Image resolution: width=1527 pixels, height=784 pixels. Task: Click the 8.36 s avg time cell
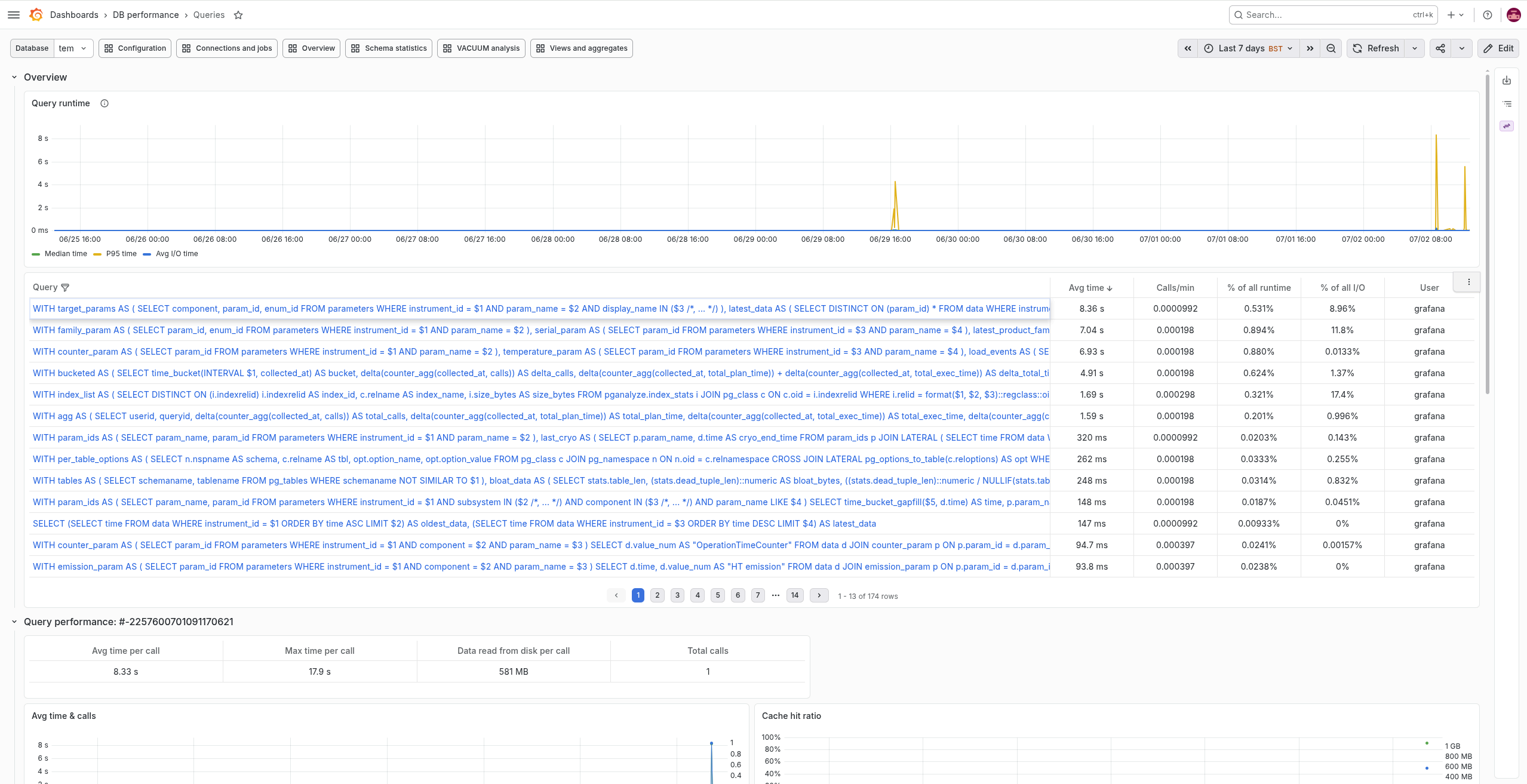pyautogui.click(x=1092, y=309)
